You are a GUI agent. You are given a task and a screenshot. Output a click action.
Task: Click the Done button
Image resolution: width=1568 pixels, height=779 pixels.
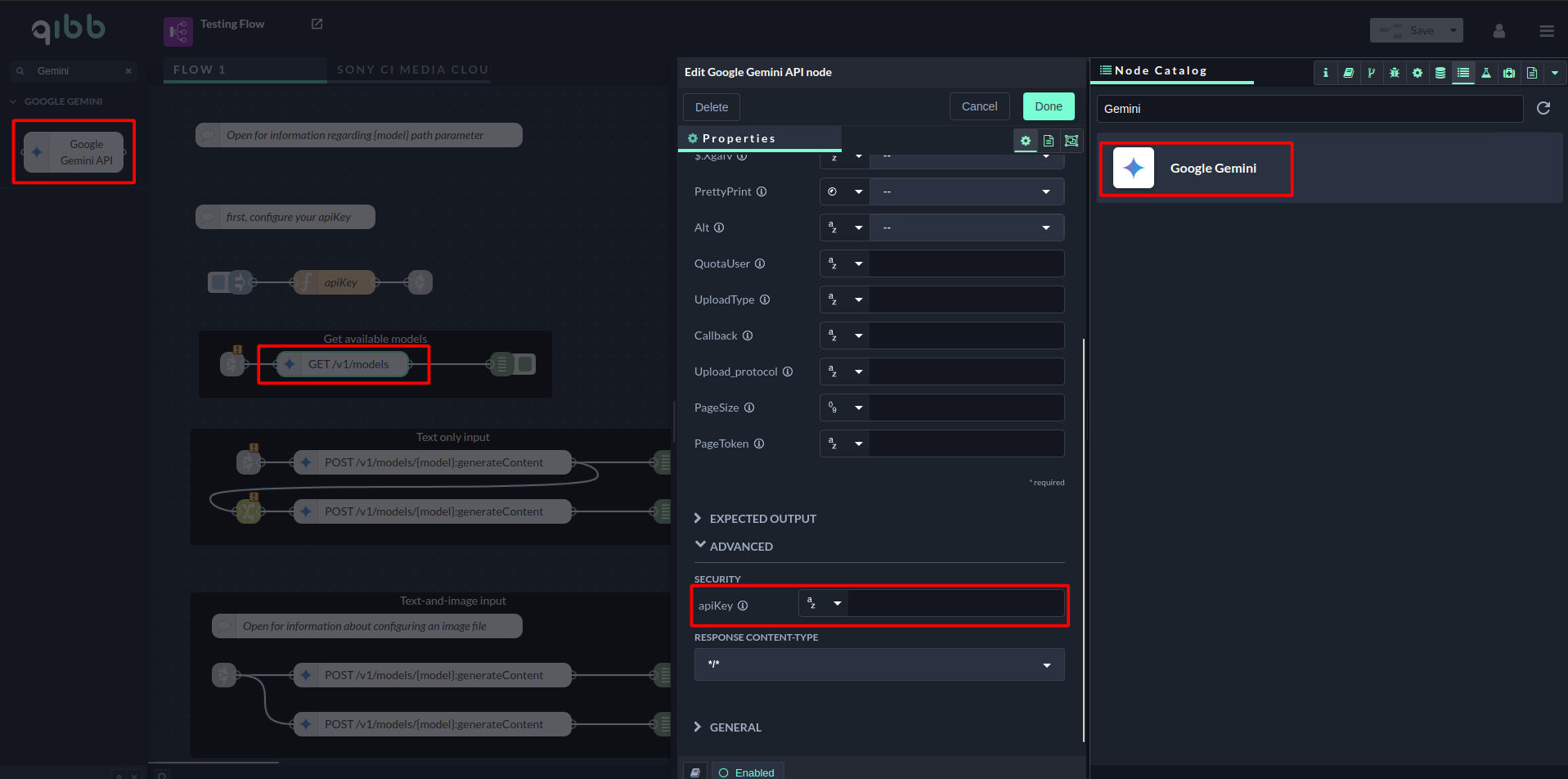1048,106
